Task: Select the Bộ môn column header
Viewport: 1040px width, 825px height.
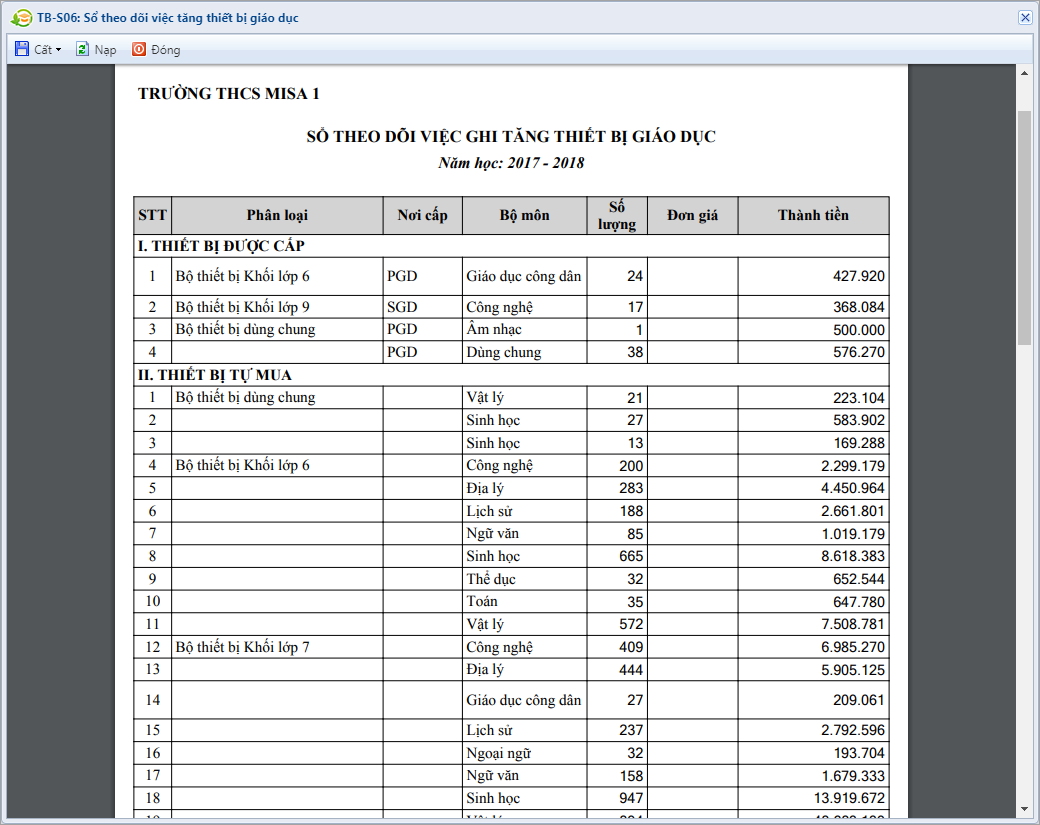Action: 525,216
